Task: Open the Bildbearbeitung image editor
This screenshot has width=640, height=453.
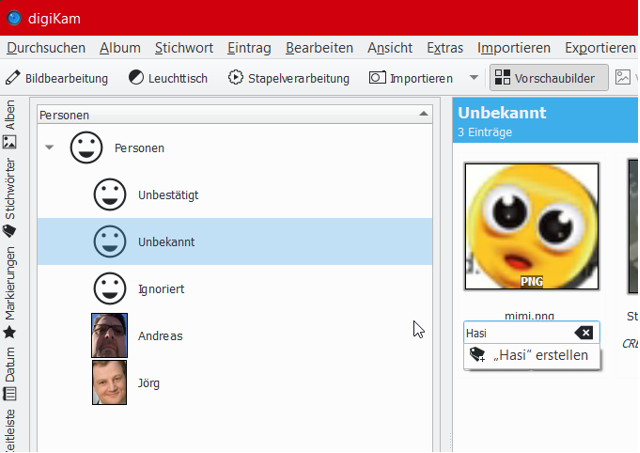Action: [x=59, y=78]
